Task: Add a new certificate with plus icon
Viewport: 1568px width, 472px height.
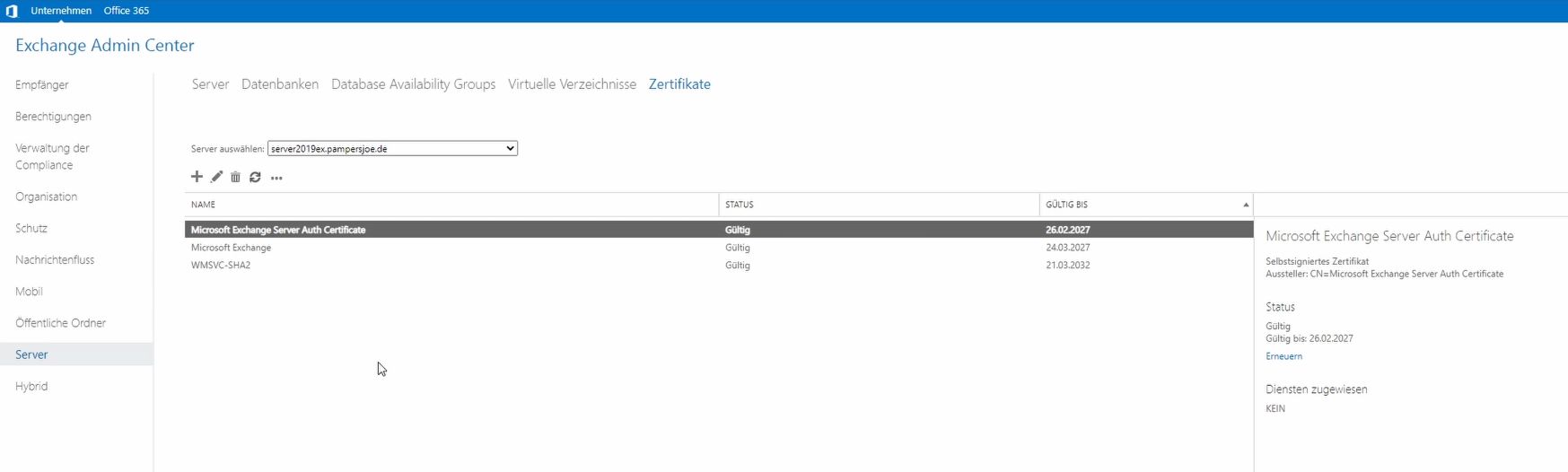Action: 197,177
